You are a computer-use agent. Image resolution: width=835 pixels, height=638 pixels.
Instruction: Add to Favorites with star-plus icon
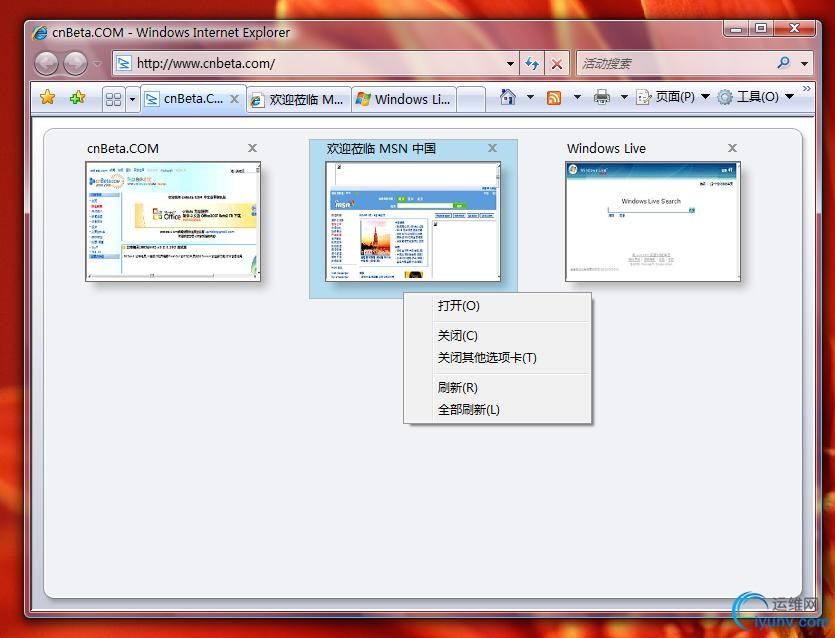coord(78,97)
